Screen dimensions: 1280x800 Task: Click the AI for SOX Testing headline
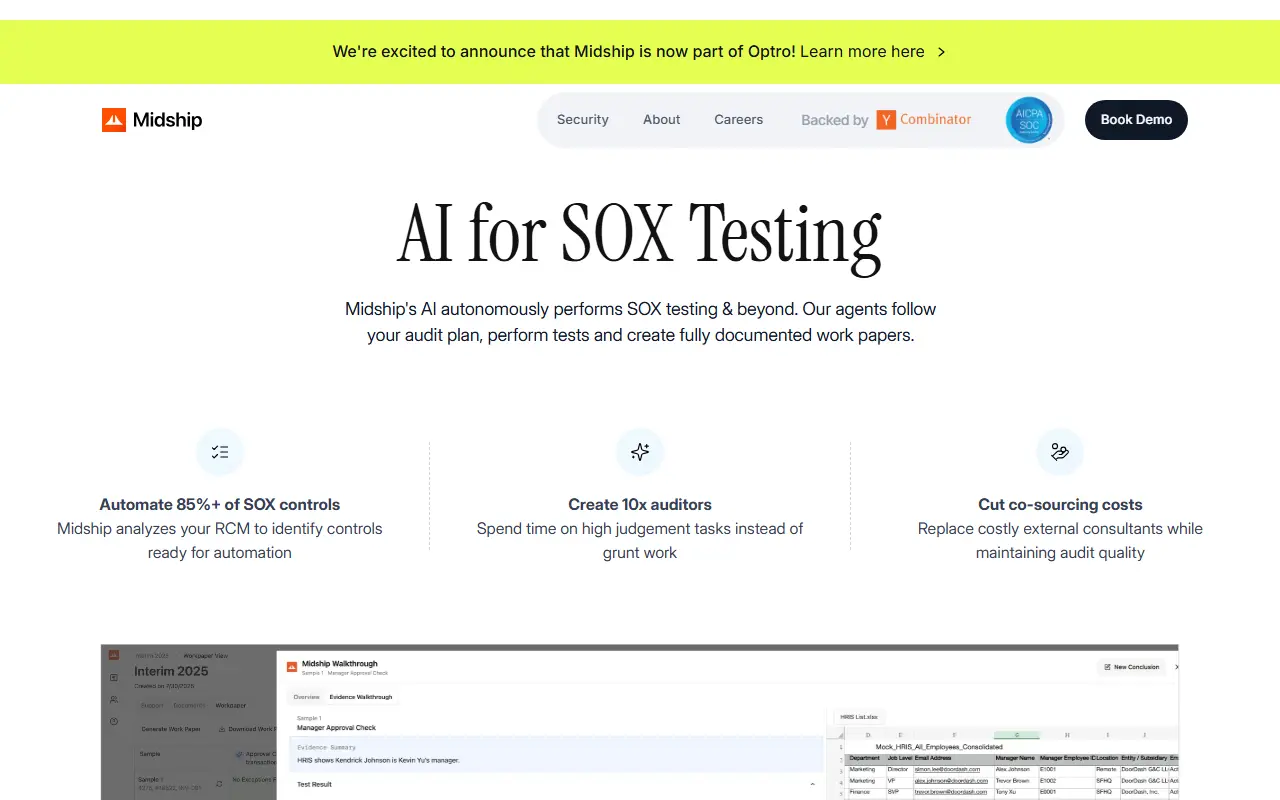pyautogui.click(x=640, y=235)
